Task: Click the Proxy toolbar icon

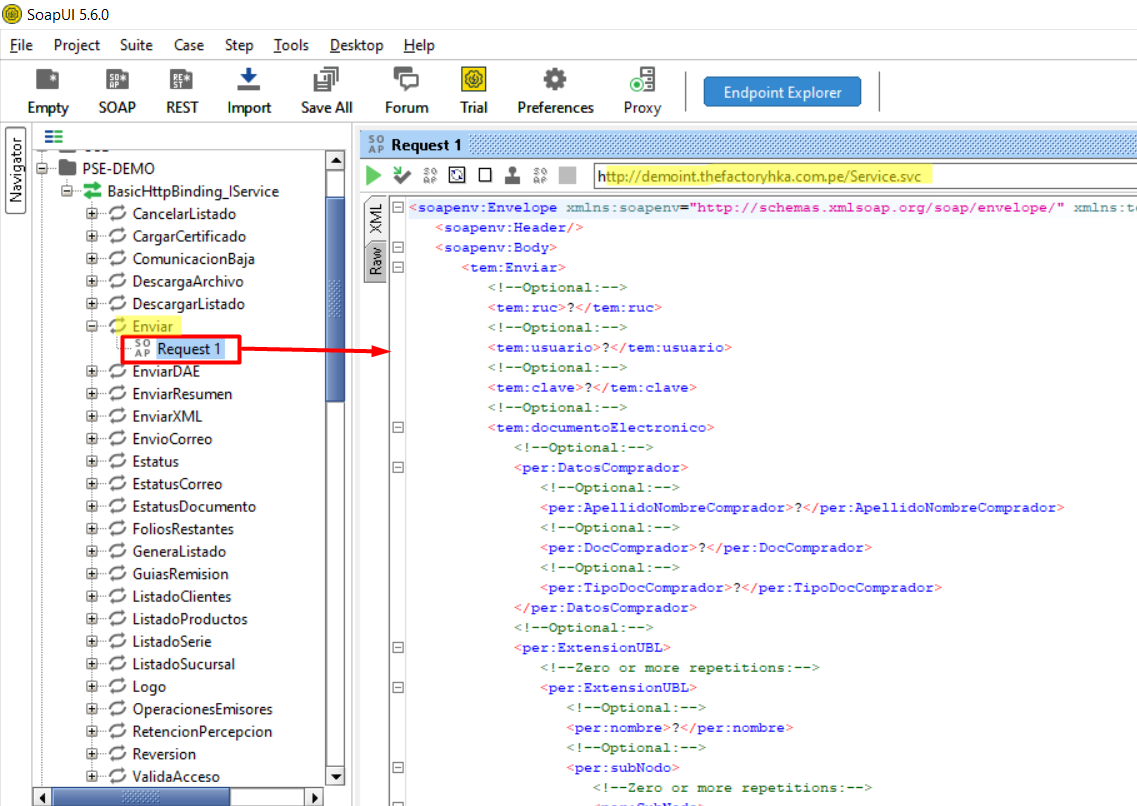Action: [642, 79]
